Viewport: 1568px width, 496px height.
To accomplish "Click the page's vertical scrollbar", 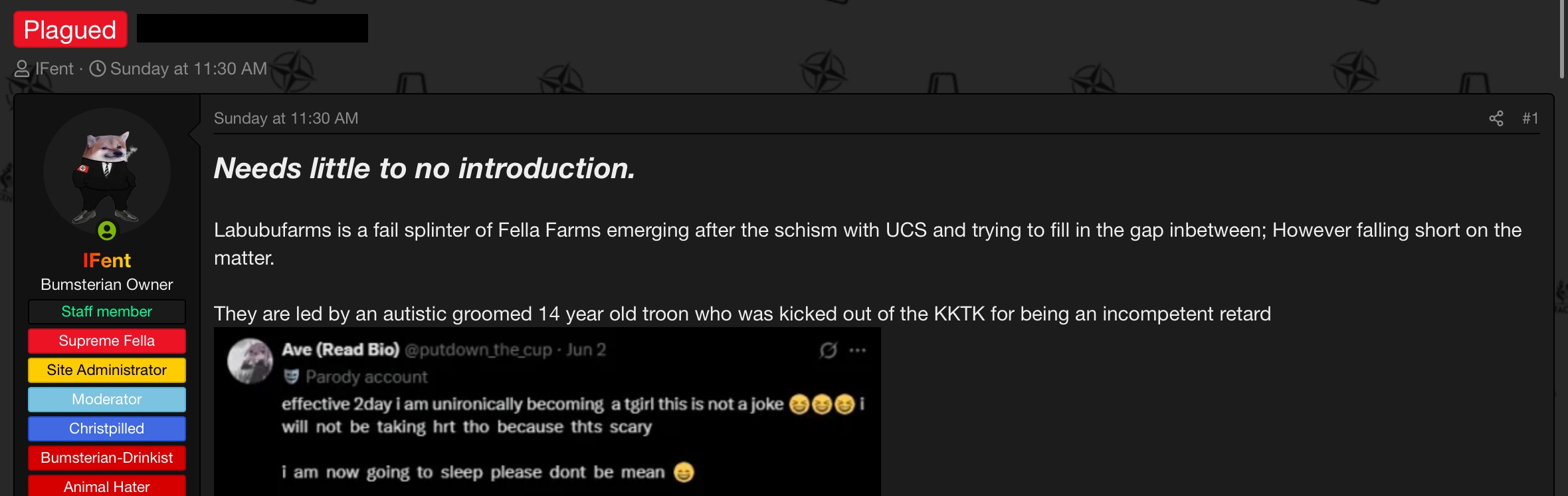I will click(x=1562, y=40).
